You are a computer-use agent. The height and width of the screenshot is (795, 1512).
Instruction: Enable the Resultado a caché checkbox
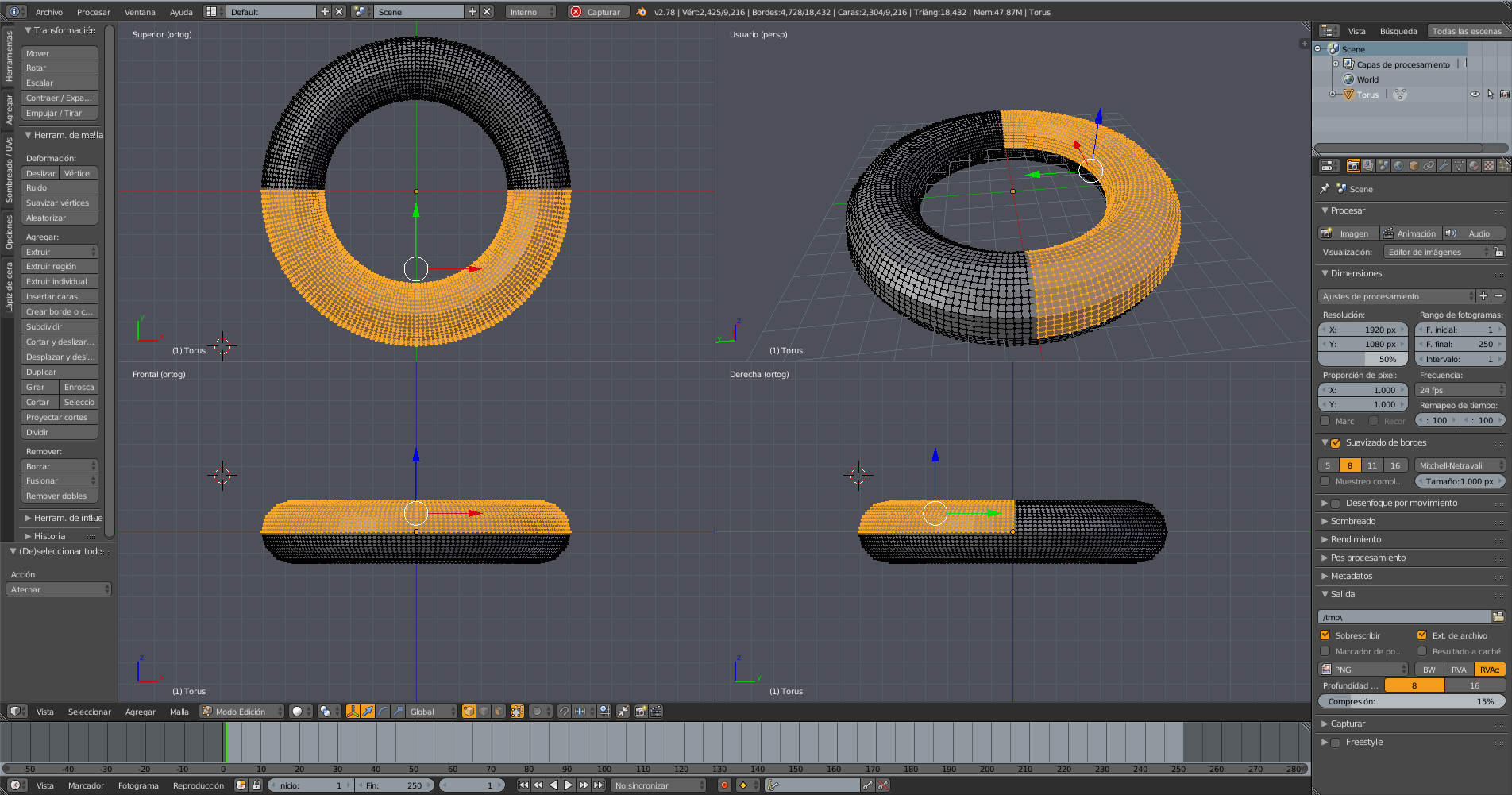[x=1422, y=651]
